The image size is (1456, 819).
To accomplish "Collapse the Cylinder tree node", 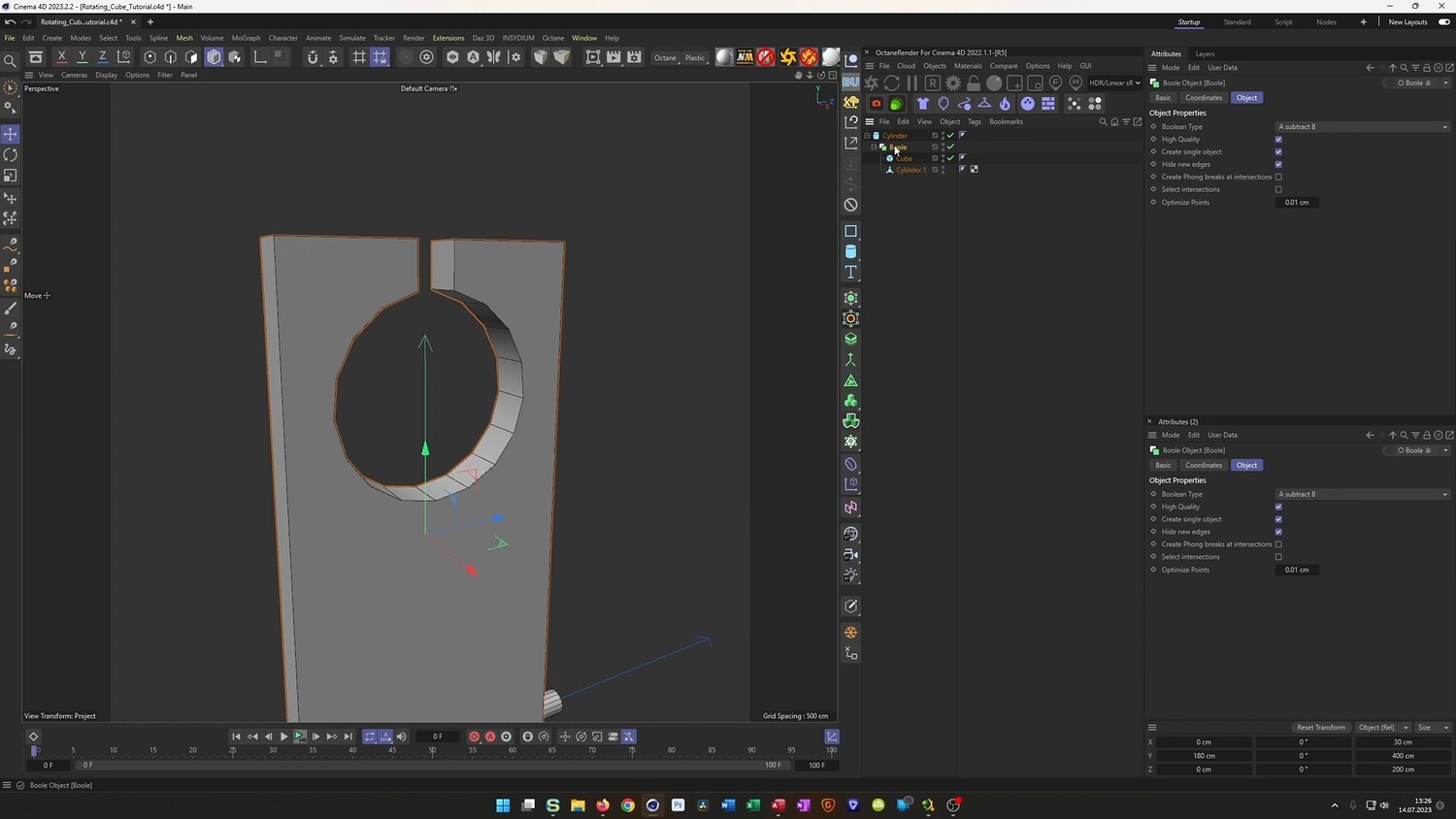I will 868,136.
